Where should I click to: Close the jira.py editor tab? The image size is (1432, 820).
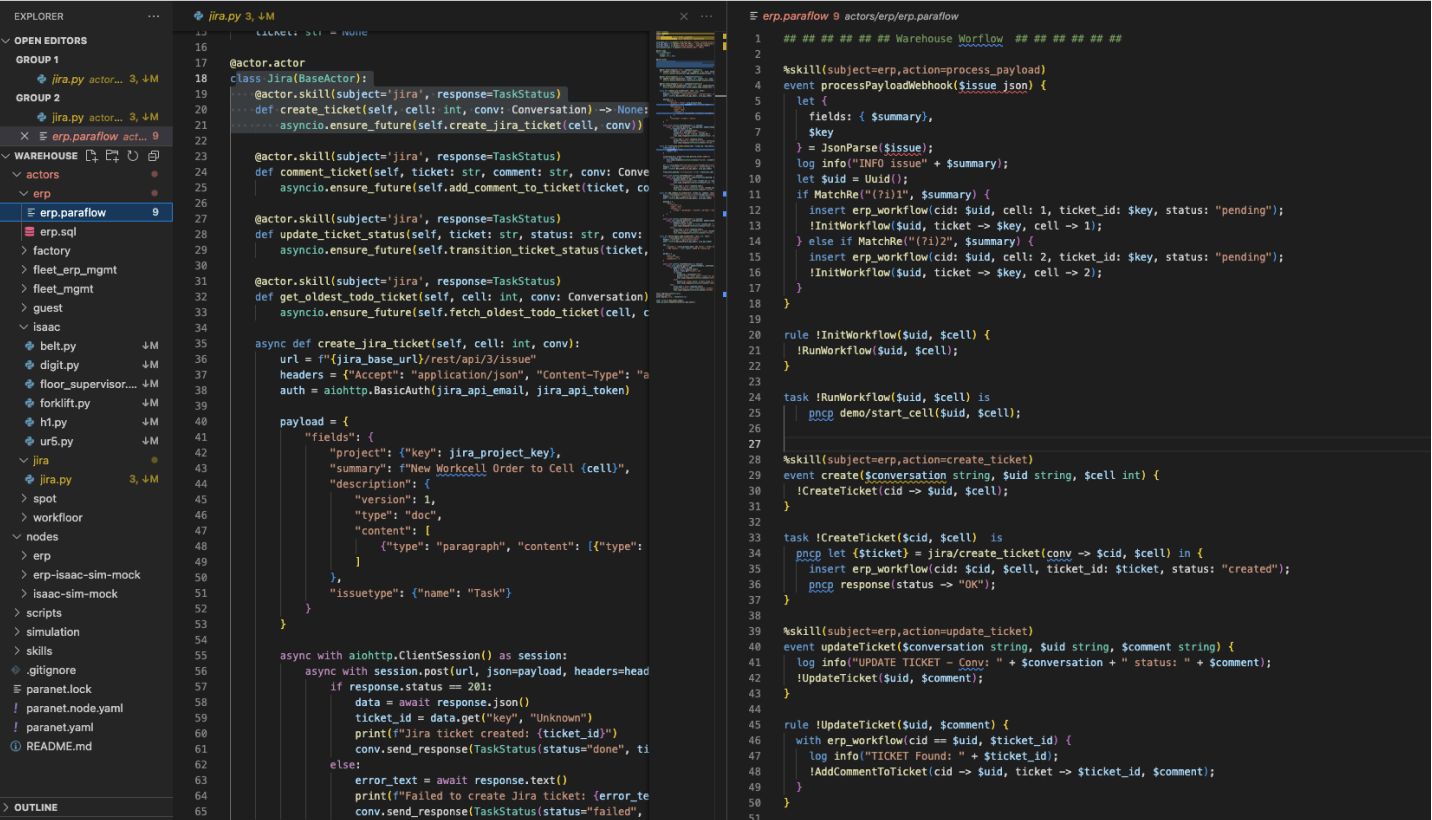(x=684, y=16)
